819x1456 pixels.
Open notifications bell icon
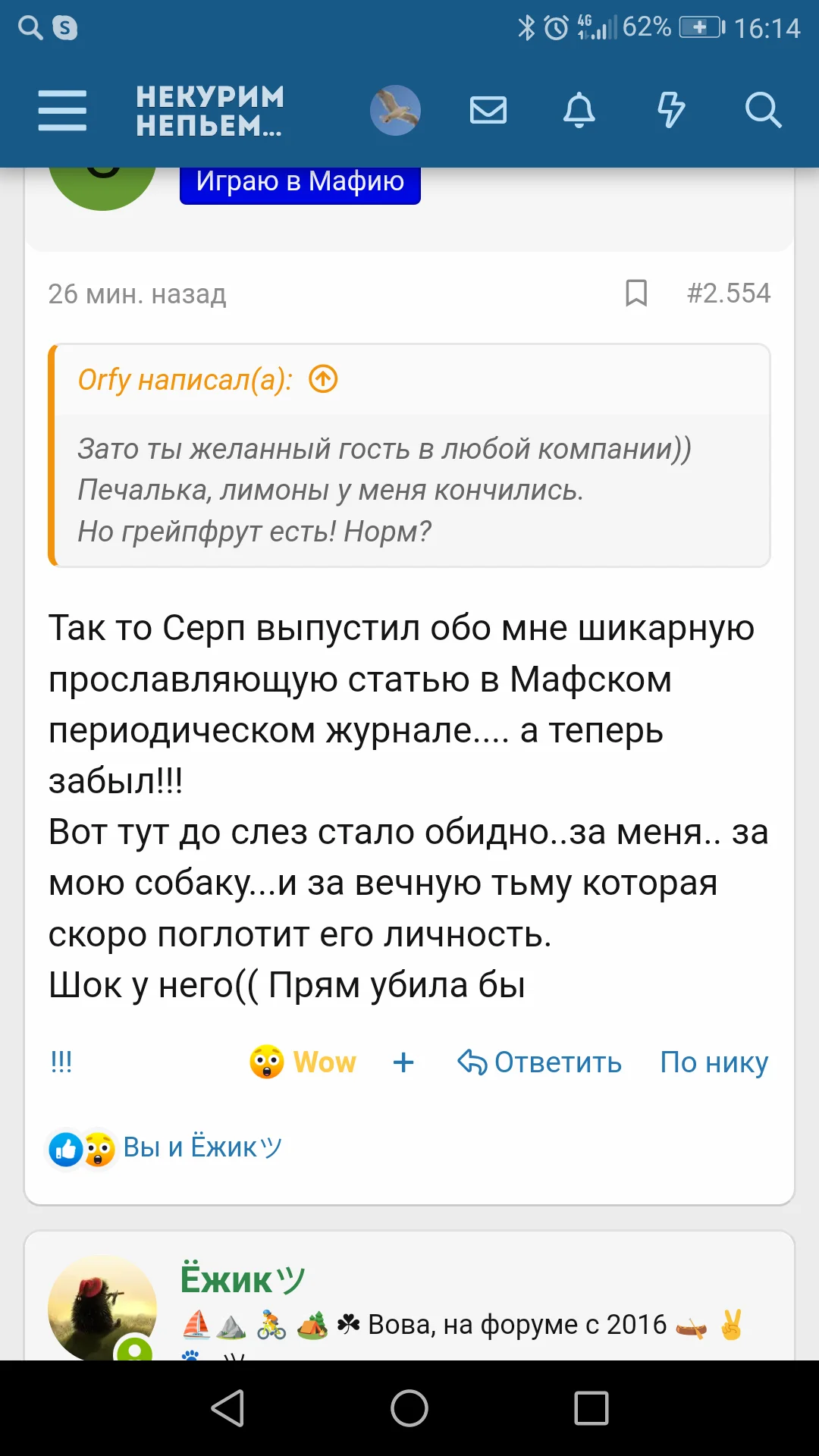point(579,111)
